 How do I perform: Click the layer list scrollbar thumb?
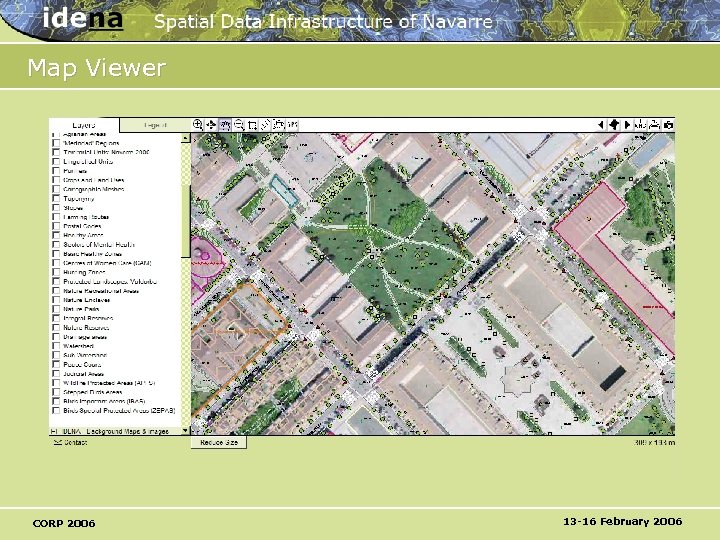186,220
